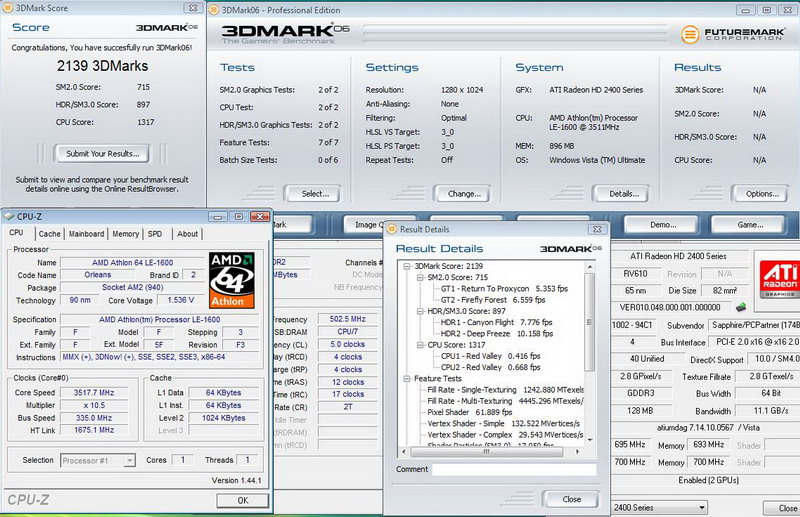This screenshot has width=800, height=517.
Task: Click Select... under Tests in 3DMark06
Action: coord(315,194)
